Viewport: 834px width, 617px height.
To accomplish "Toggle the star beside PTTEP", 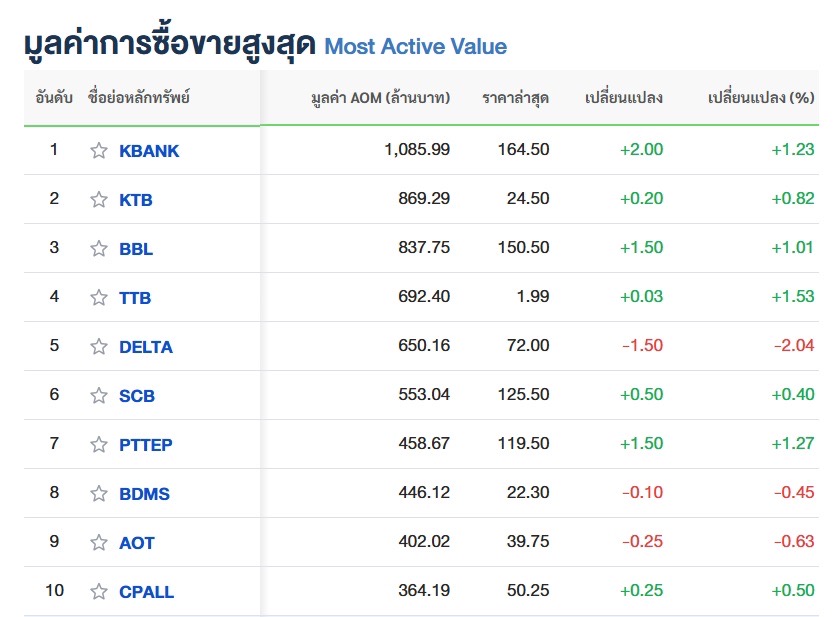I will click(x=98, y=445).
